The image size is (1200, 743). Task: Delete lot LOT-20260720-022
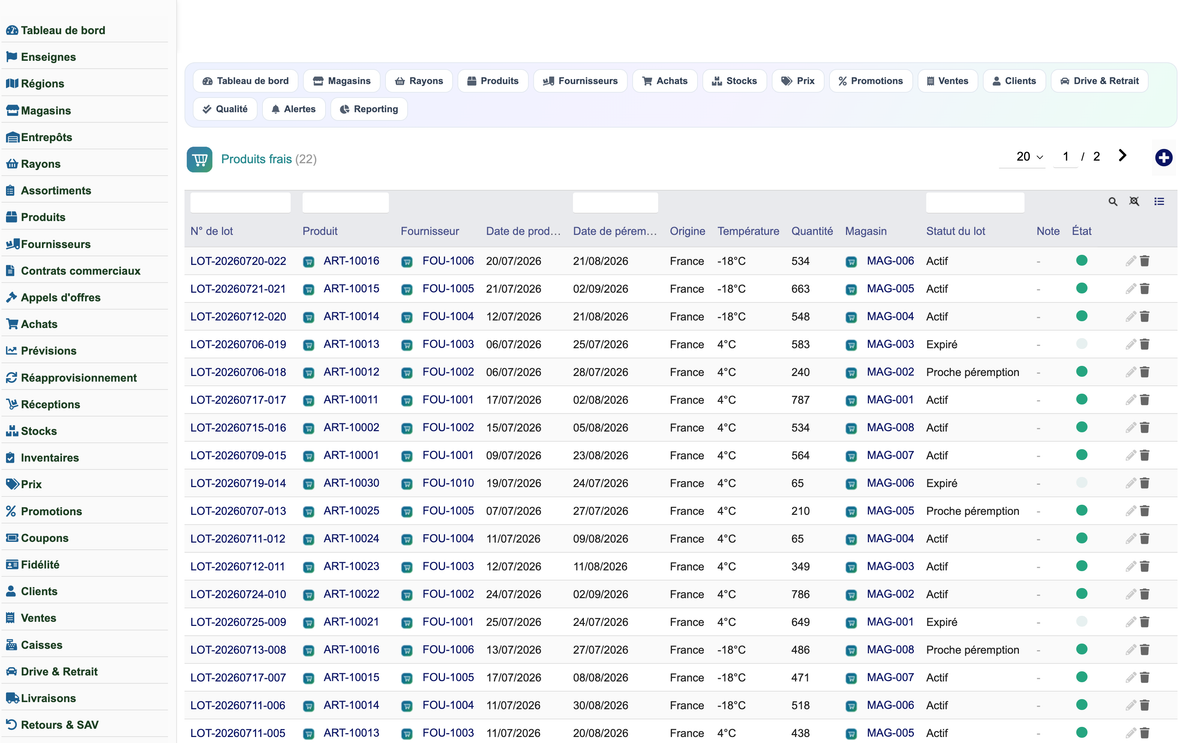pos(1145,261)
